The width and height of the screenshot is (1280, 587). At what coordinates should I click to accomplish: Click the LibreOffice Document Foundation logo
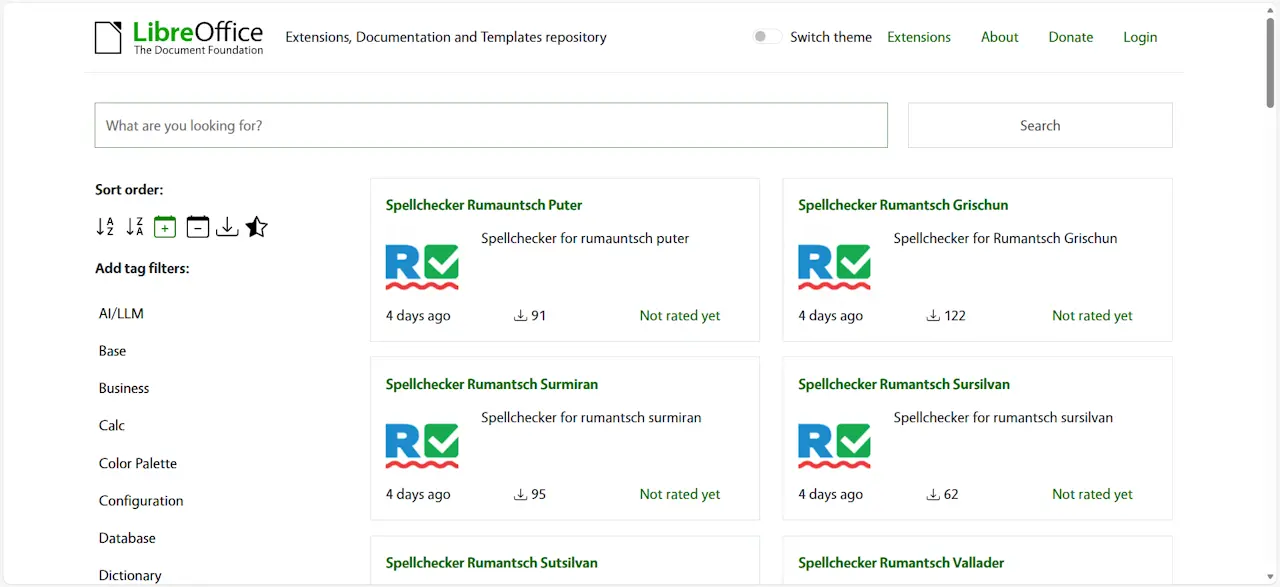179,38
